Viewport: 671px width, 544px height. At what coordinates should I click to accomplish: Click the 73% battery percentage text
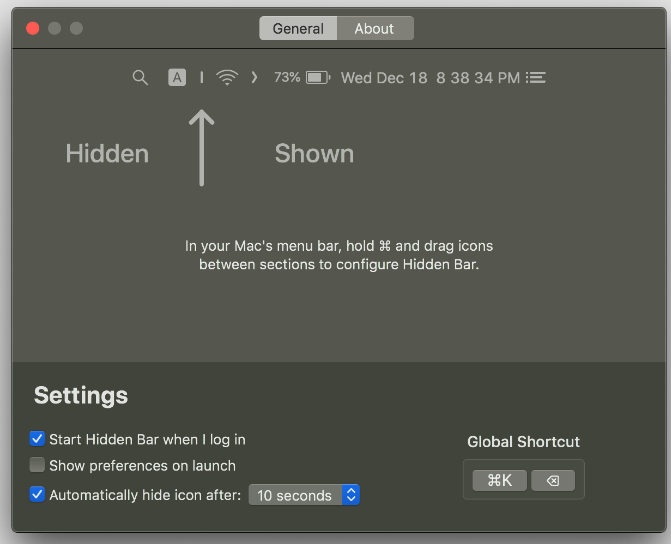[x=287, y=77]
